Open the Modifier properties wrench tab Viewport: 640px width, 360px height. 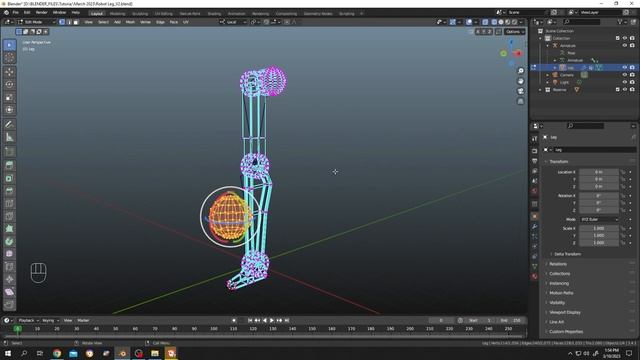tap(535, 226)
